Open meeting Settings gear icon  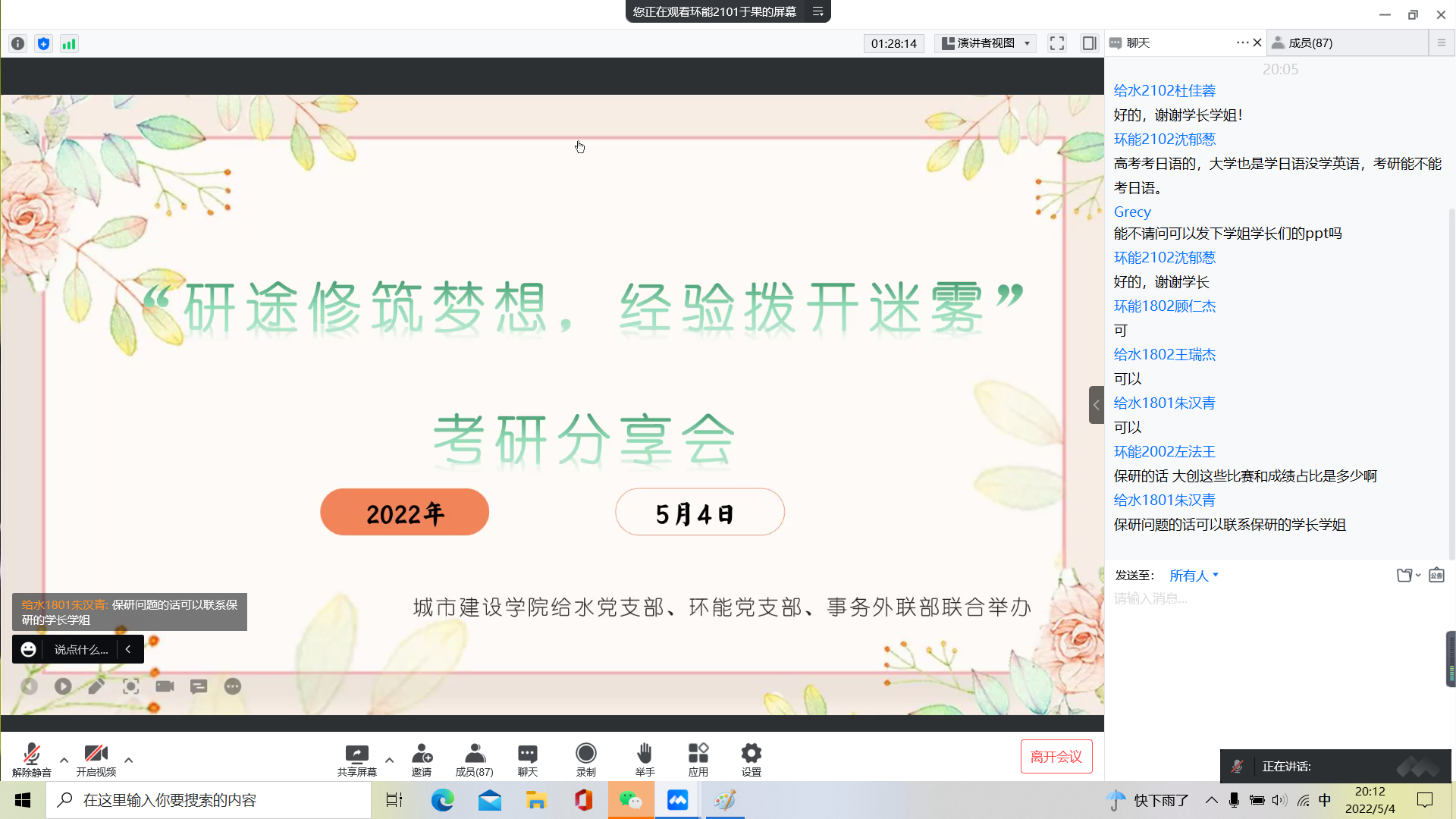751,755
